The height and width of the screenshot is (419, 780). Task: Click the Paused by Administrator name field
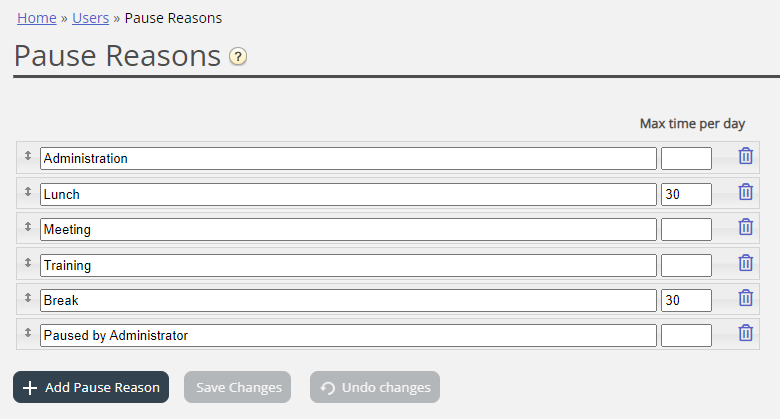pos(348,335)
